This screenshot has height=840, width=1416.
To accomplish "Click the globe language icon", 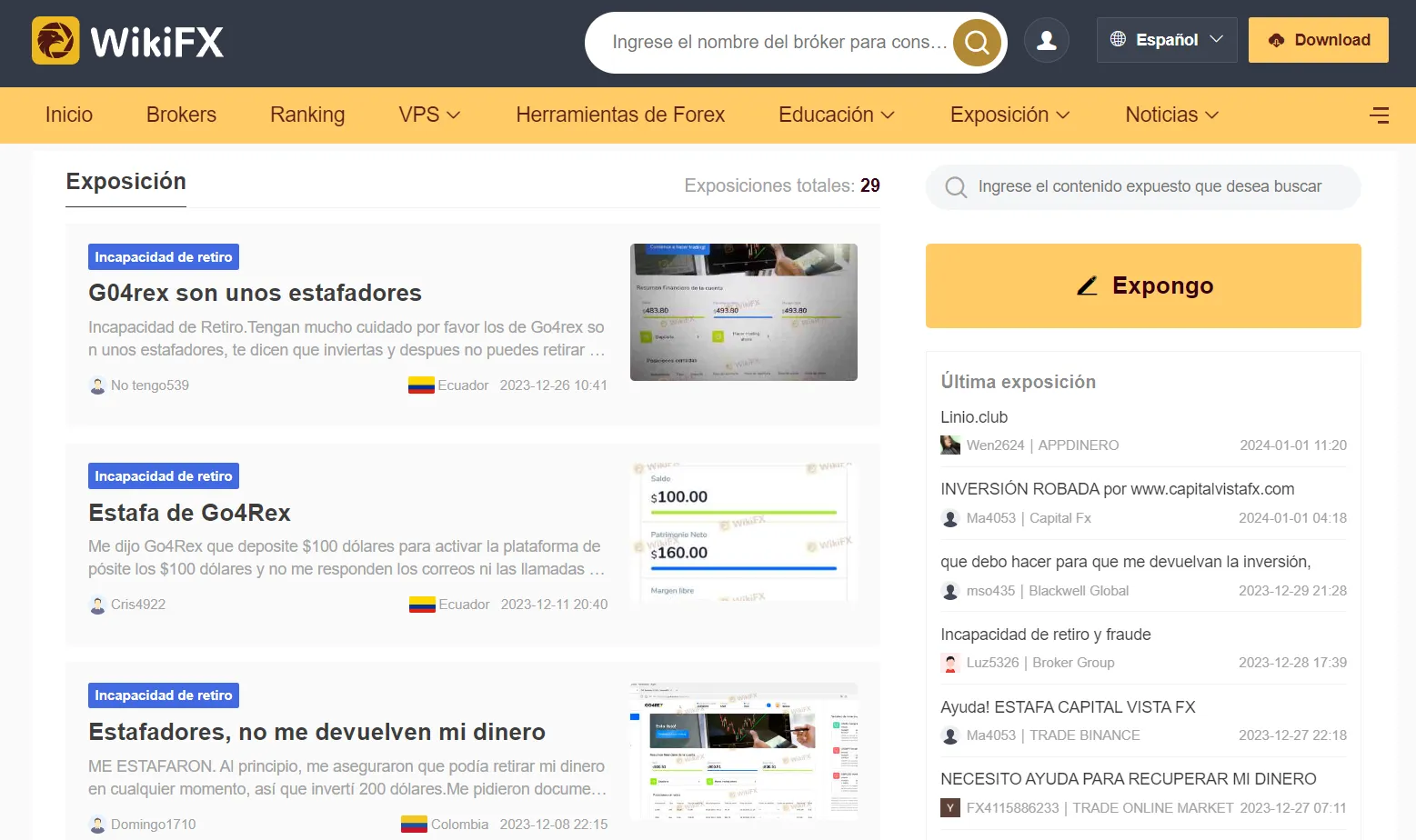I will tap(1119, 39).
